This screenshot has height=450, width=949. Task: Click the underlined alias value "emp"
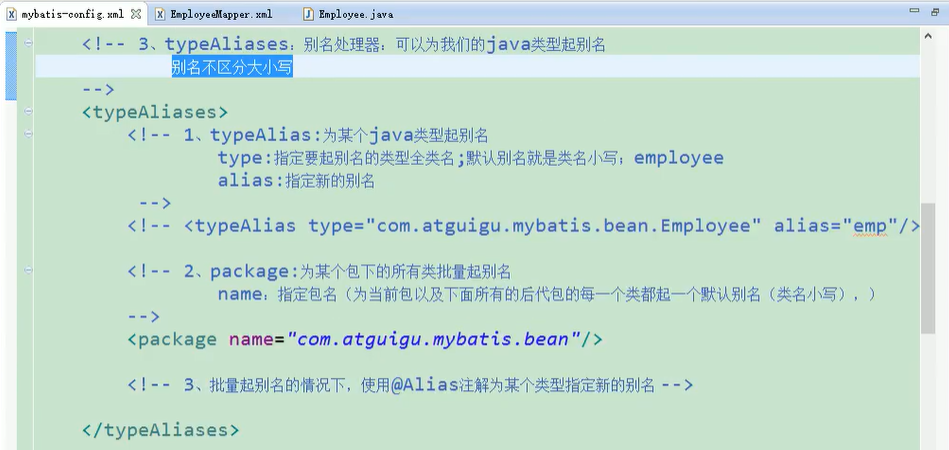coord(869,226)
